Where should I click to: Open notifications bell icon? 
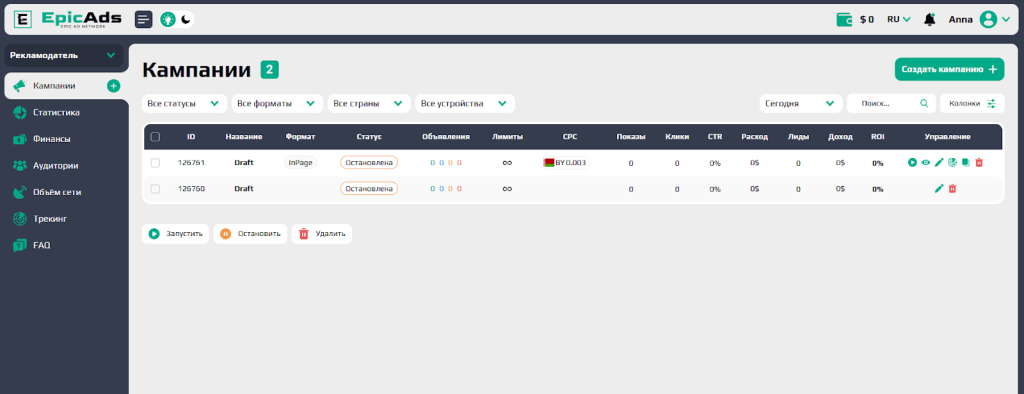pyautogui.click(x=929, y=20)
